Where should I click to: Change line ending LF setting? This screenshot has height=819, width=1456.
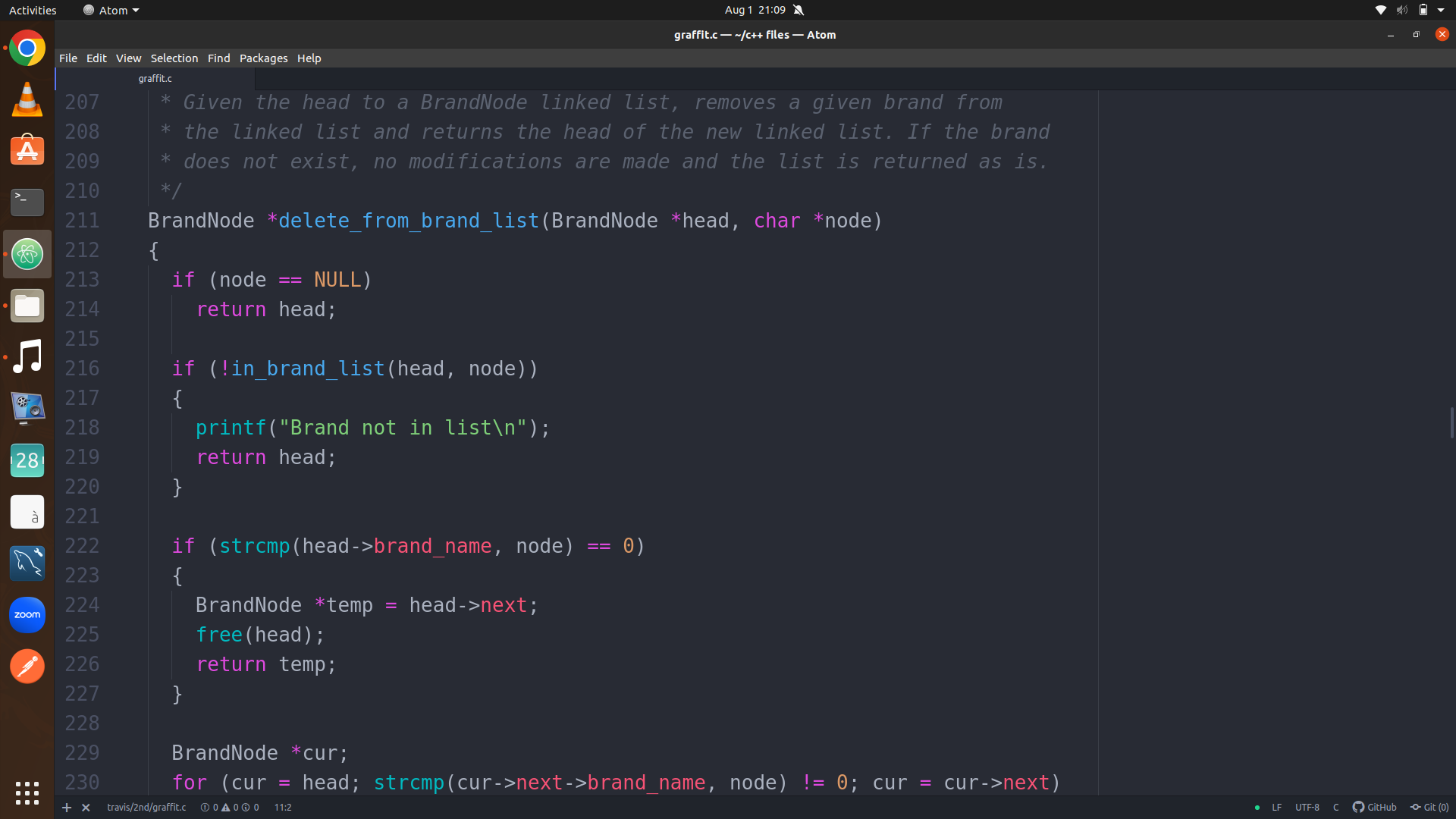pyautogui.click(x=1277, y=808)
